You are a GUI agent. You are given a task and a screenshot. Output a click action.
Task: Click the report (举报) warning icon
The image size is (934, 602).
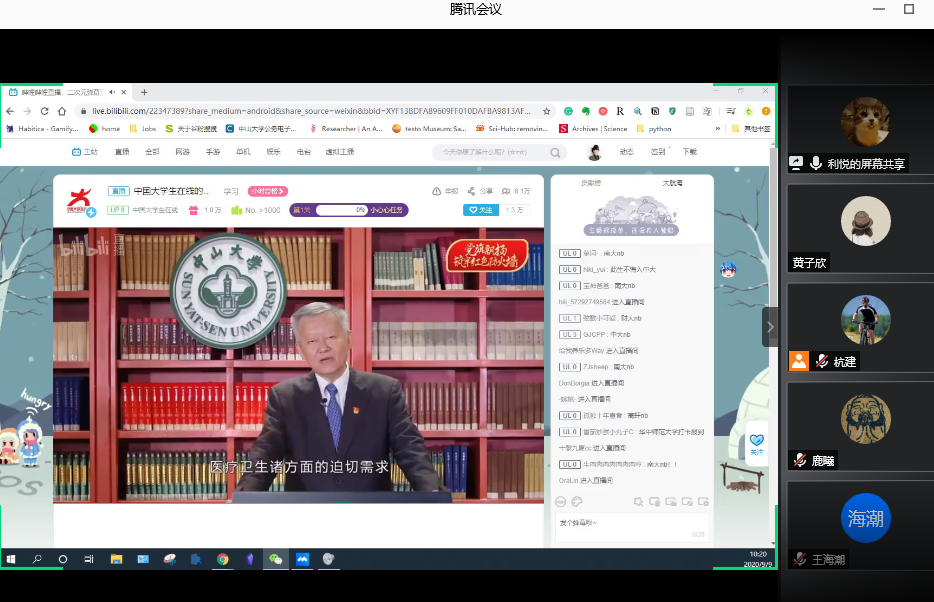437,191
